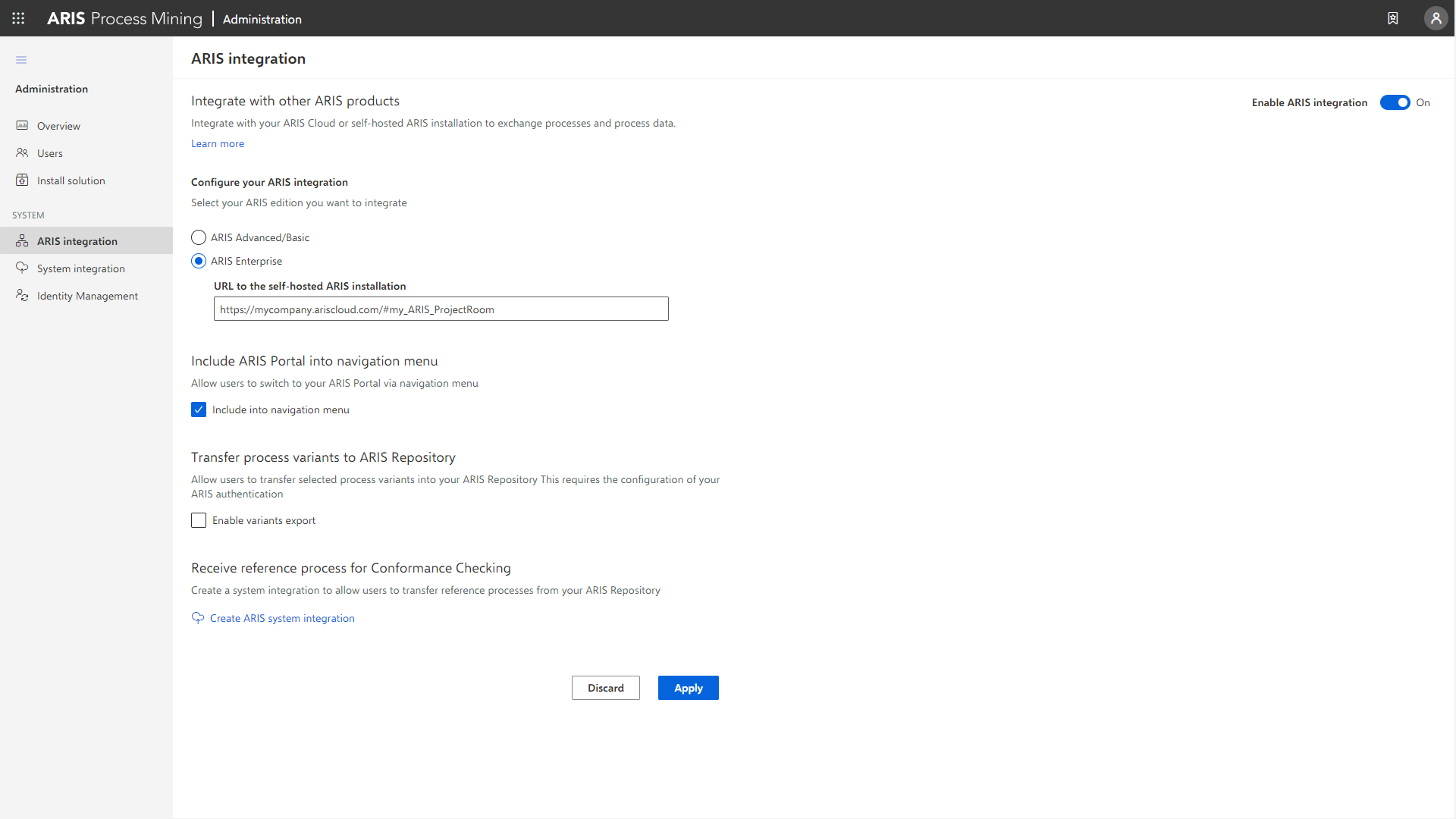Viewport: 1456px width, 819px height.
Task: Open Identity Management in the sidebar
Action: point(86,296)
